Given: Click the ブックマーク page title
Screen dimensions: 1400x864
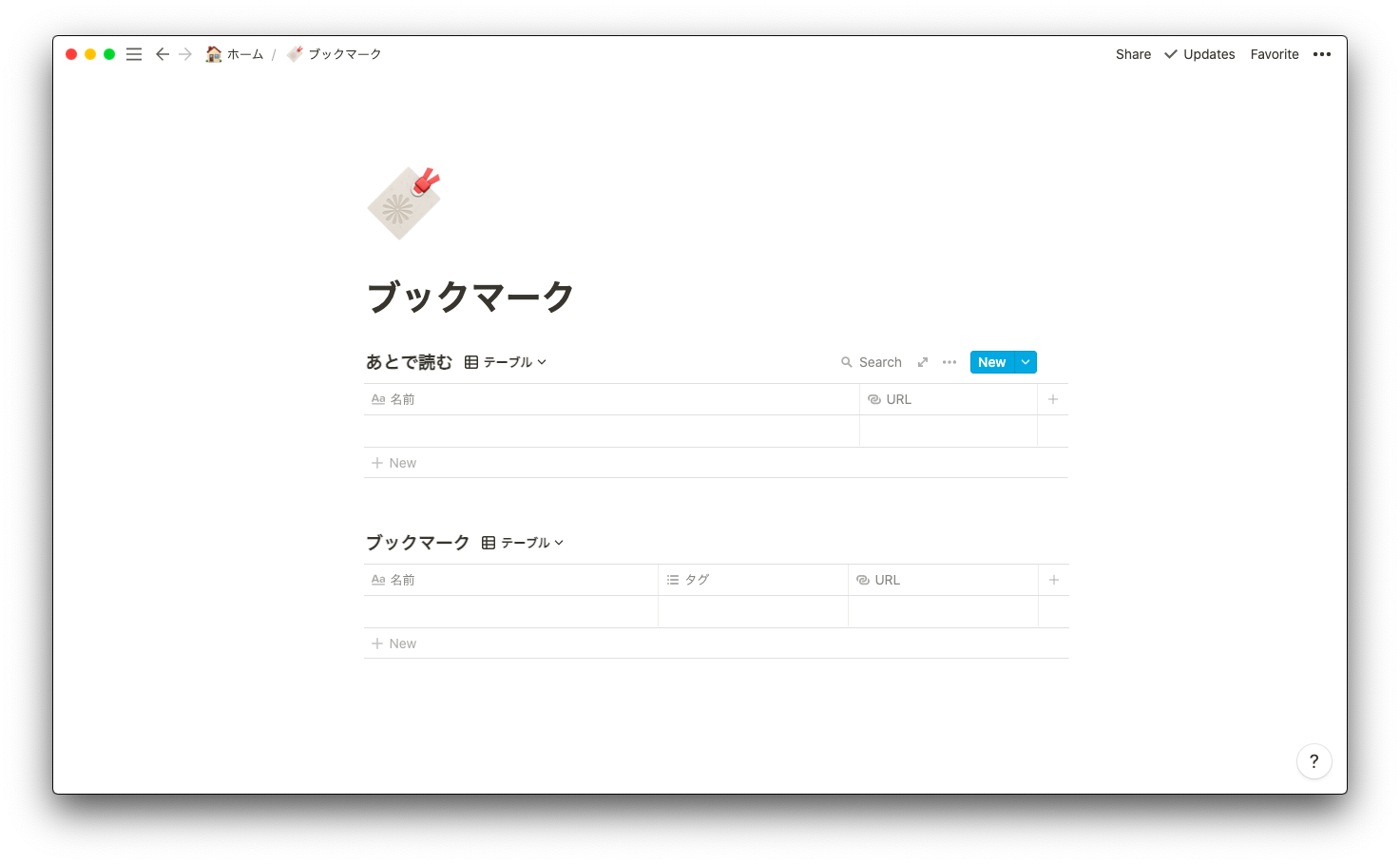Looking at the screenshot, I should (470, 297).
